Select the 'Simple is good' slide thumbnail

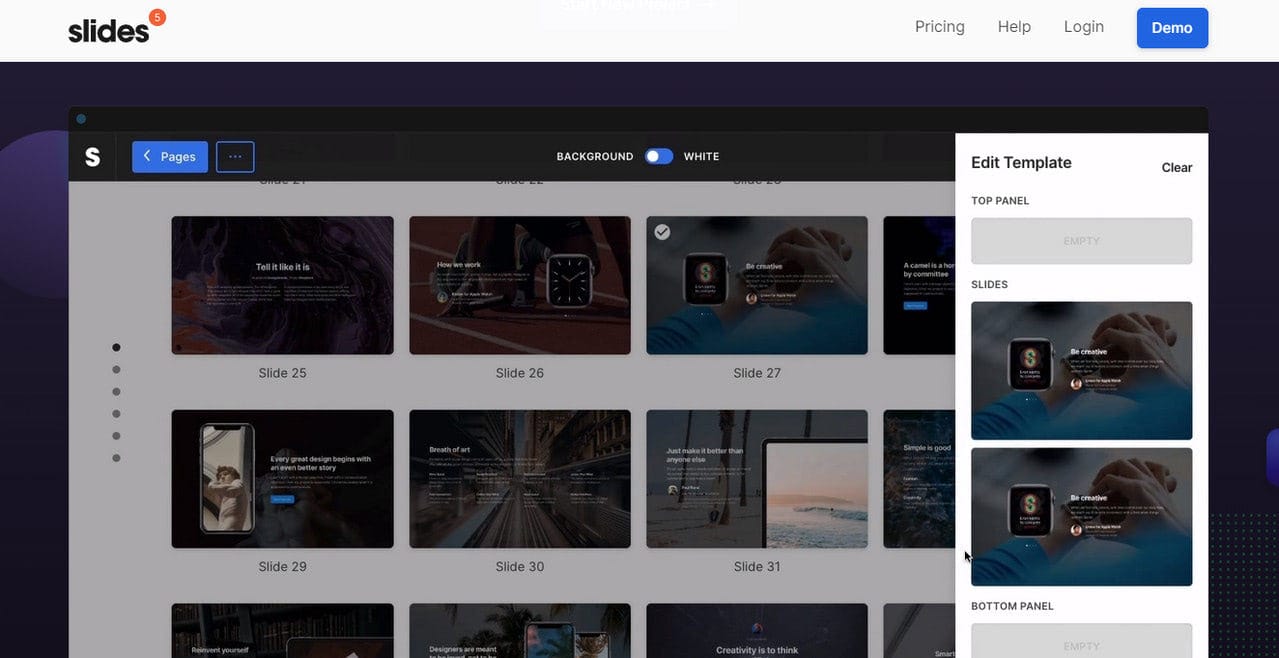(919, 479)
